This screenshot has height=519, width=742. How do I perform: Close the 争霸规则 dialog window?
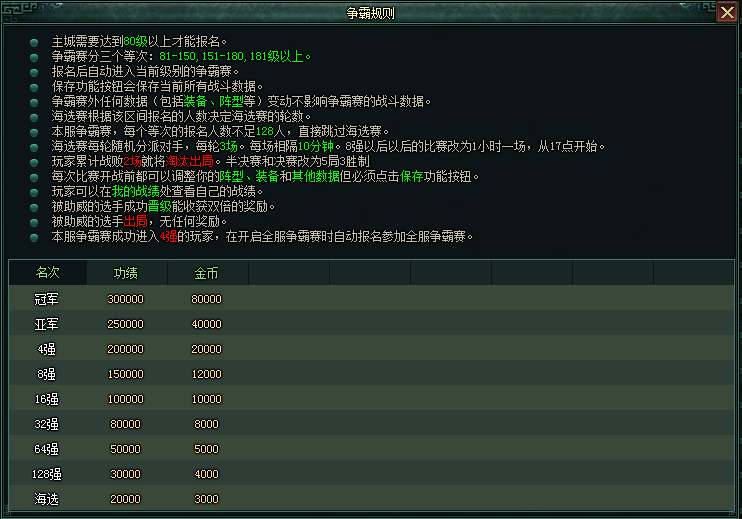coord(727,13)
